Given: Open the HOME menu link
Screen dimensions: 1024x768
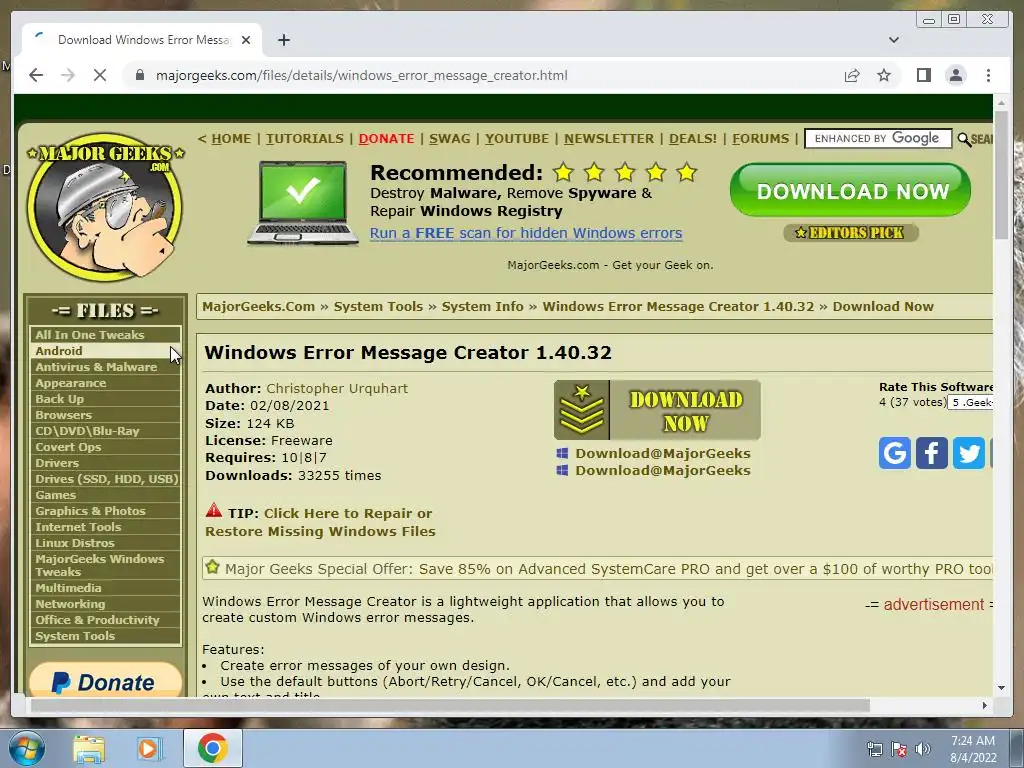Looking at the screenshot, I should click(x=231, y=138).
